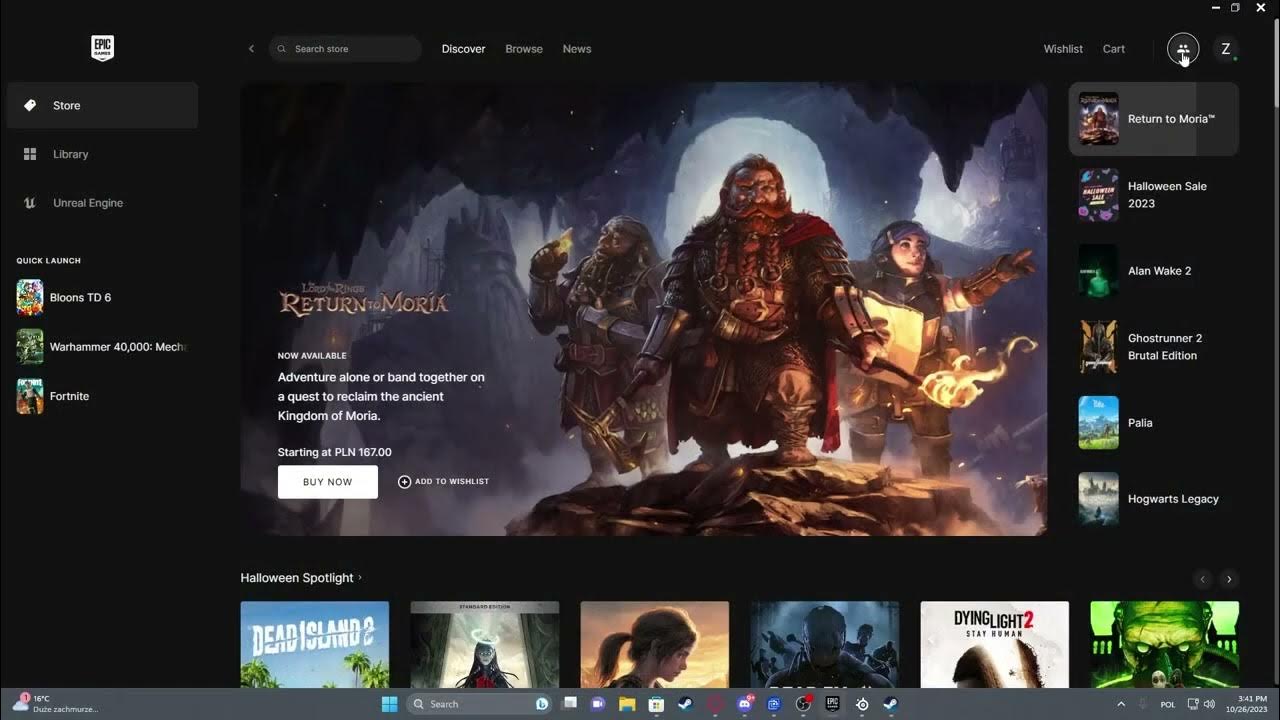The height and width of the screenshot is (720, 1280).
Task: Click the Buy Now button
Action: click(327, 482)
